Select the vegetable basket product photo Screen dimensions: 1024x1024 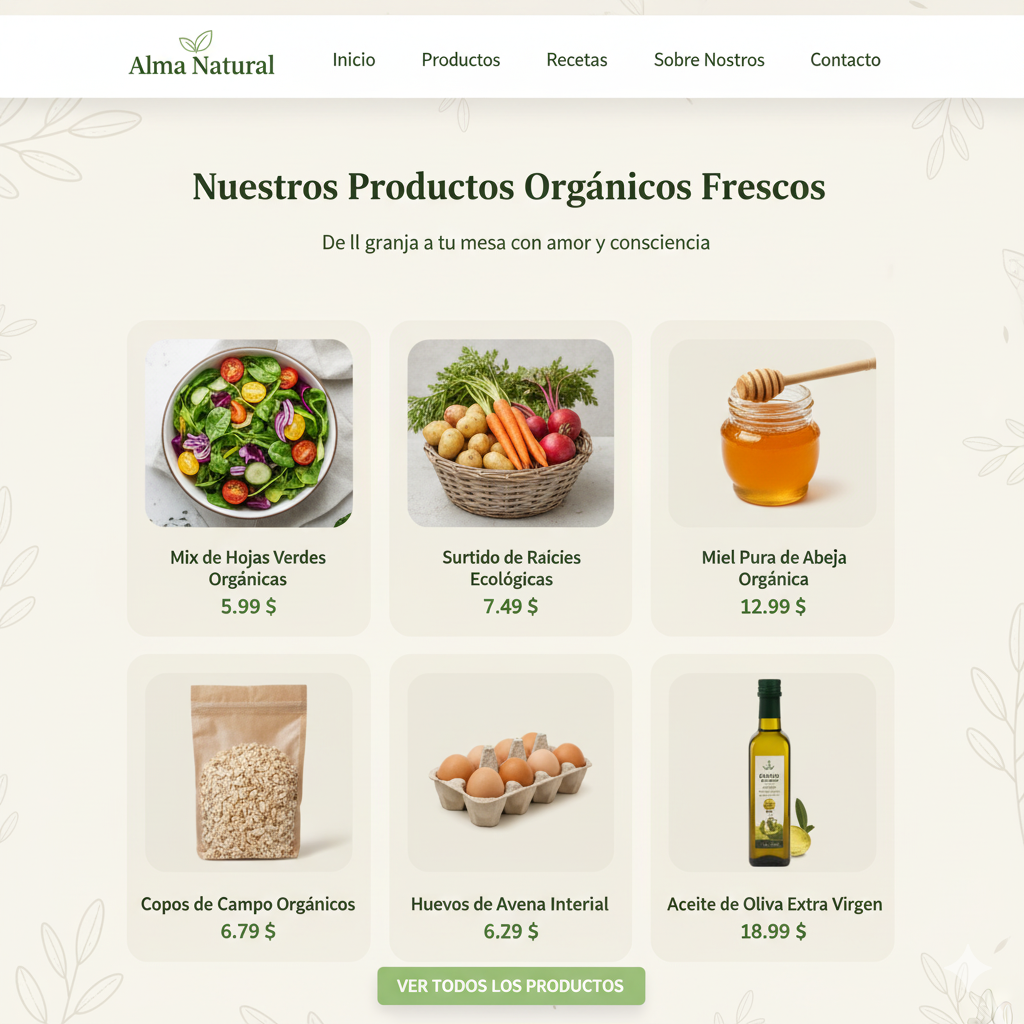pyautogui.click(x=511, y=433)
